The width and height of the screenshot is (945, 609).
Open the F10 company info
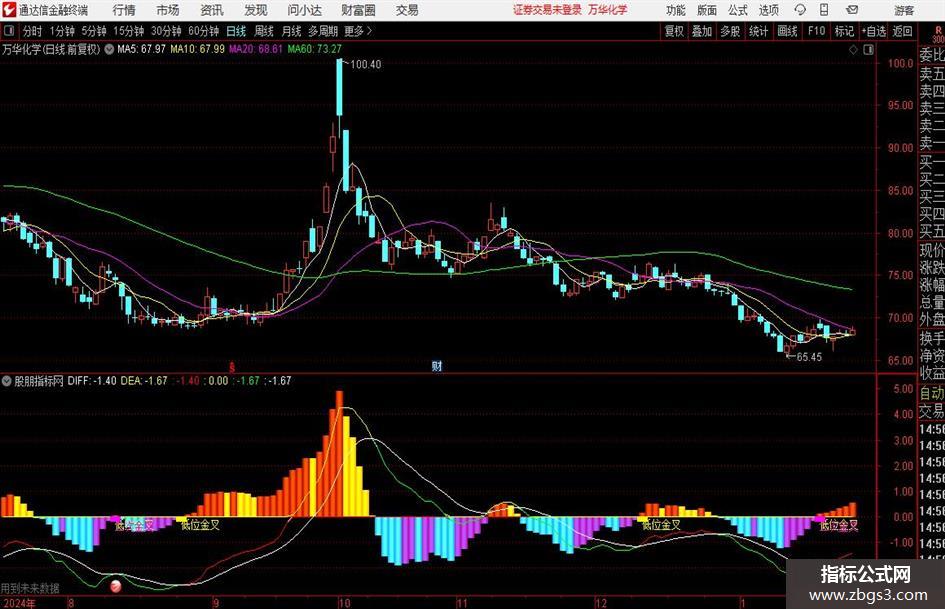tap(816, 31)
